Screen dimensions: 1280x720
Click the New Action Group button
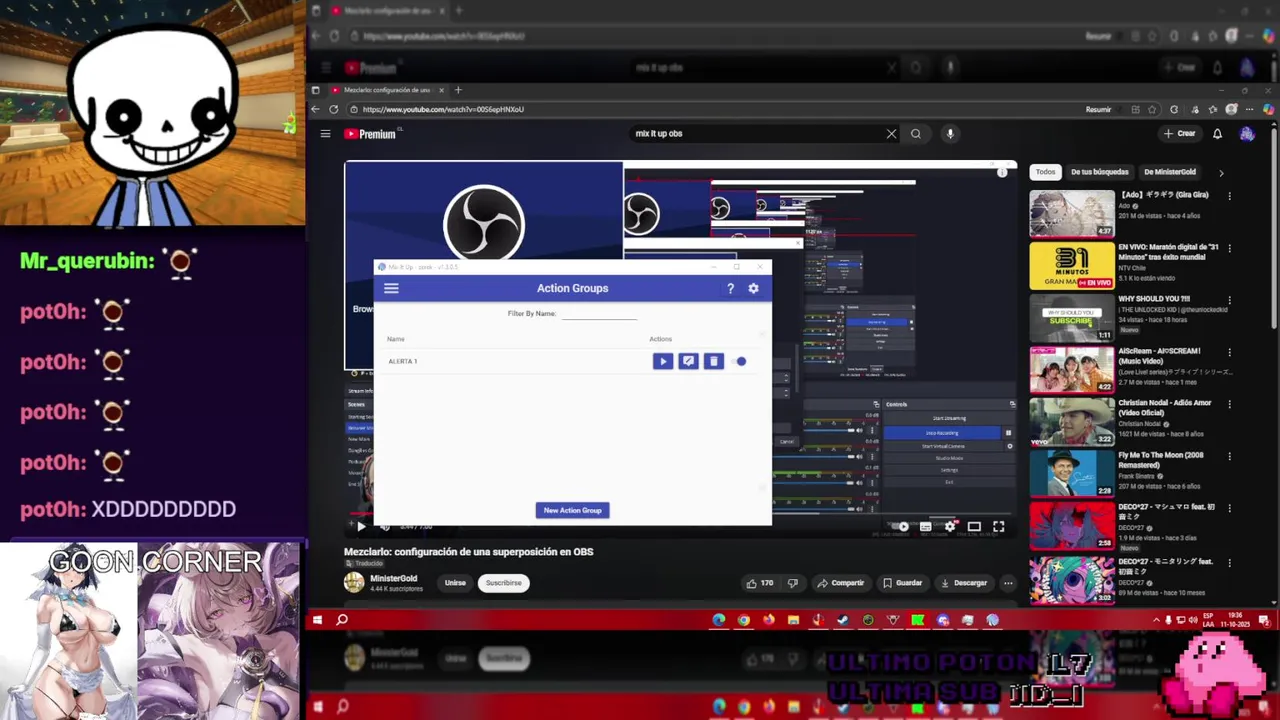pos(572,510)
